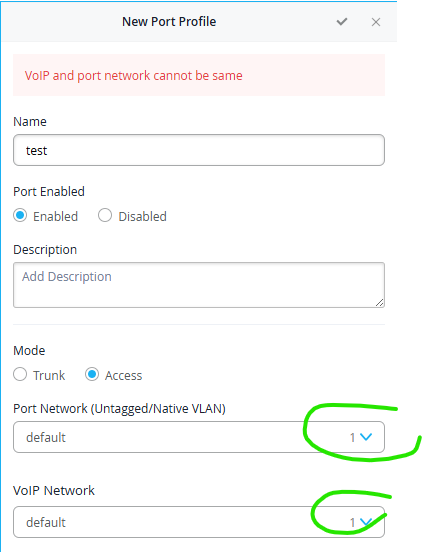Click the New Port Profile title

pos(169,22)
